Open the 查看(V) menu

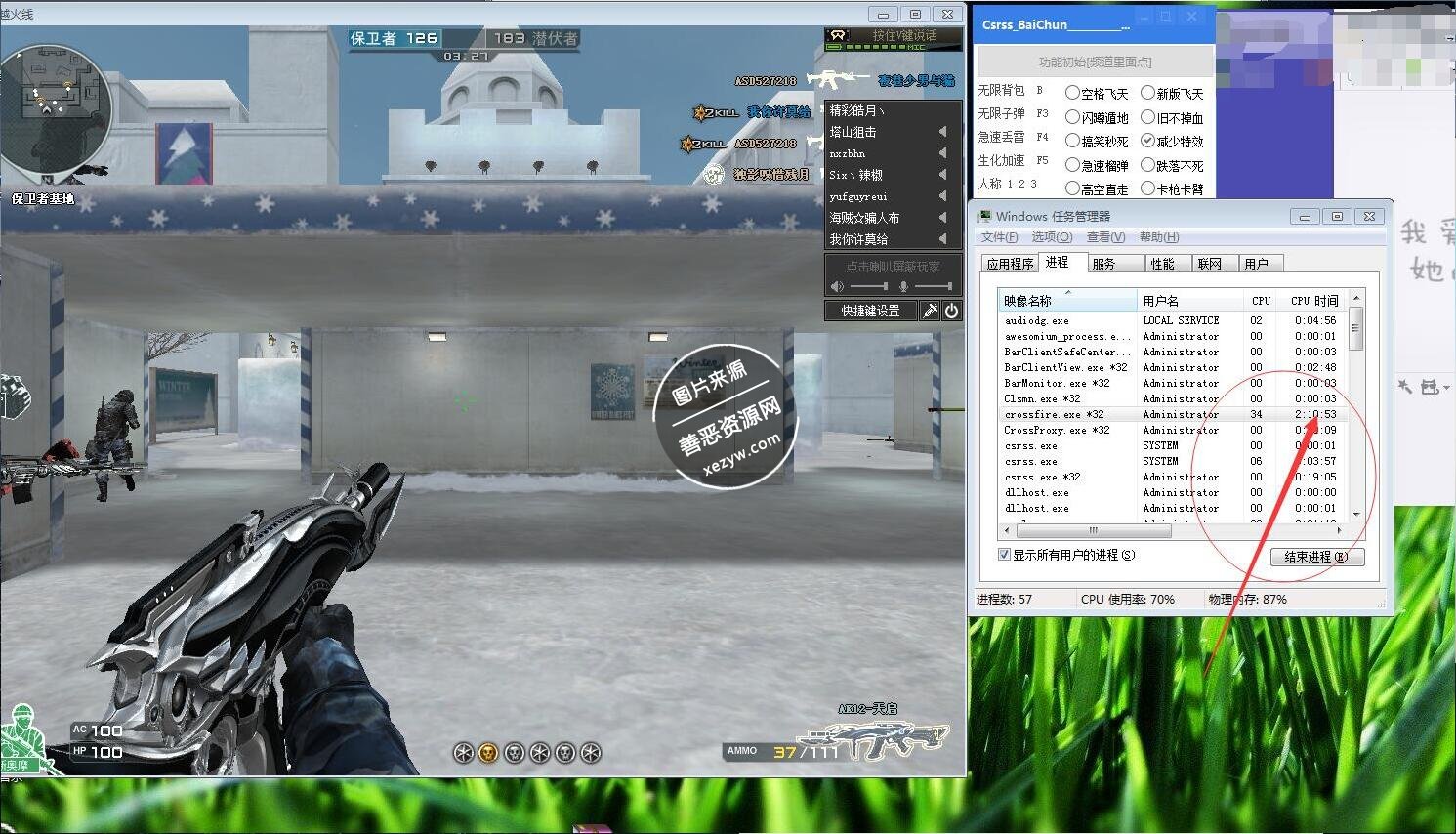(1104, 237)
